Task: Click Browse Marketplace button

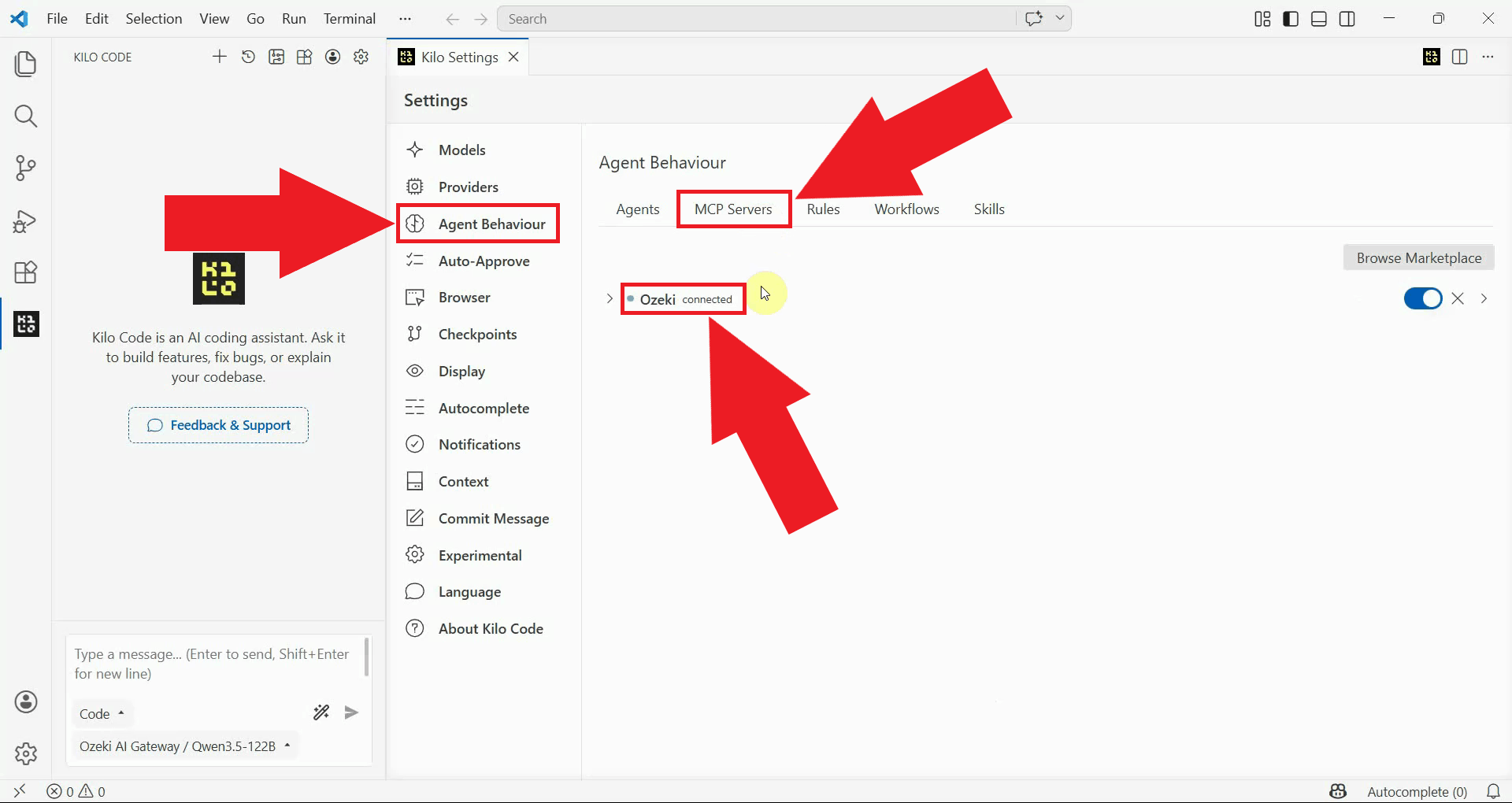Action: click(1418, 257)
